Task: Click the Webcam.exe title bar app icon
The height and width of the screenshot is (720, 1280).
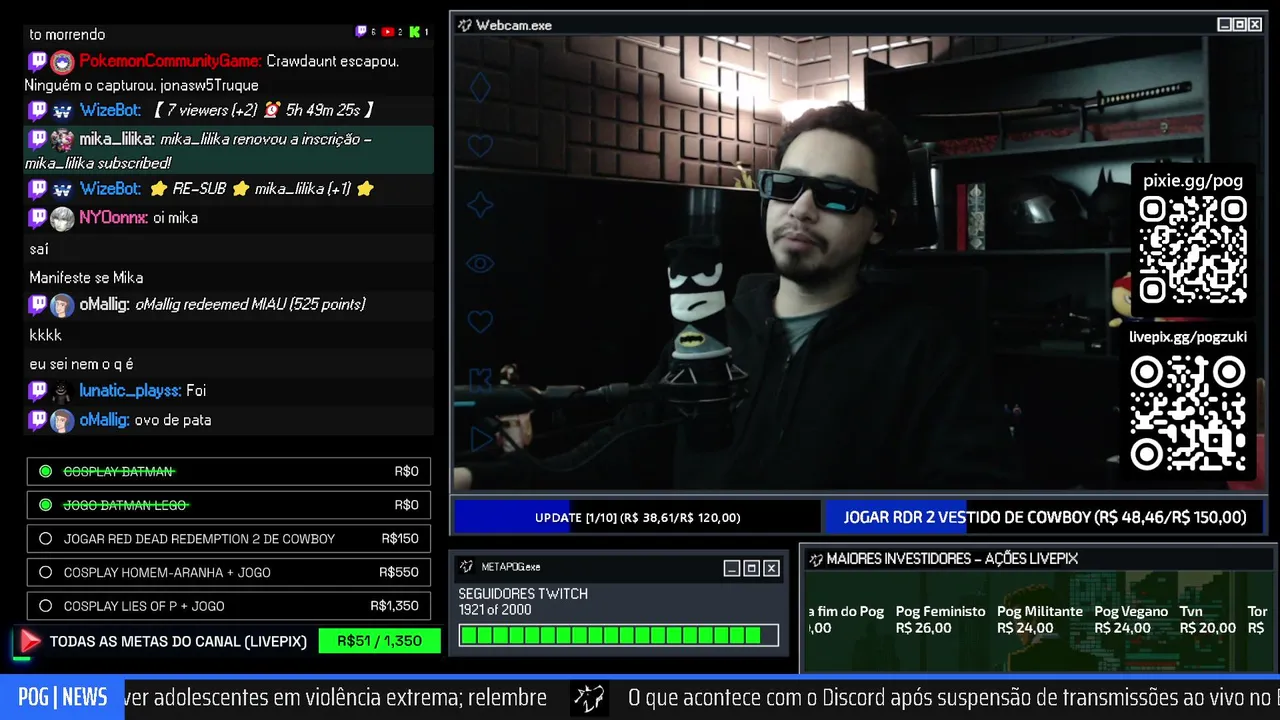Action: (x=464, y=25)
